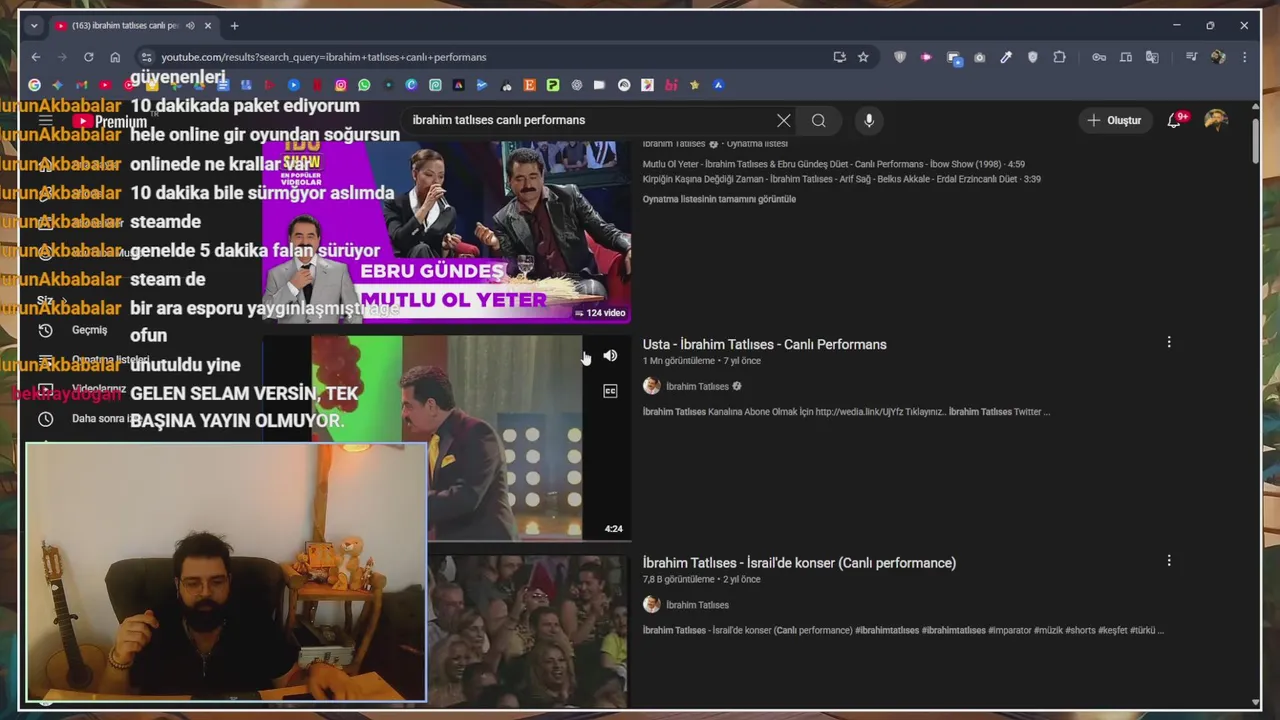Open the Chrome three-dot menu
Image resolution: width=1280 pixels, height=720 pixels.
click(1244, 57)
